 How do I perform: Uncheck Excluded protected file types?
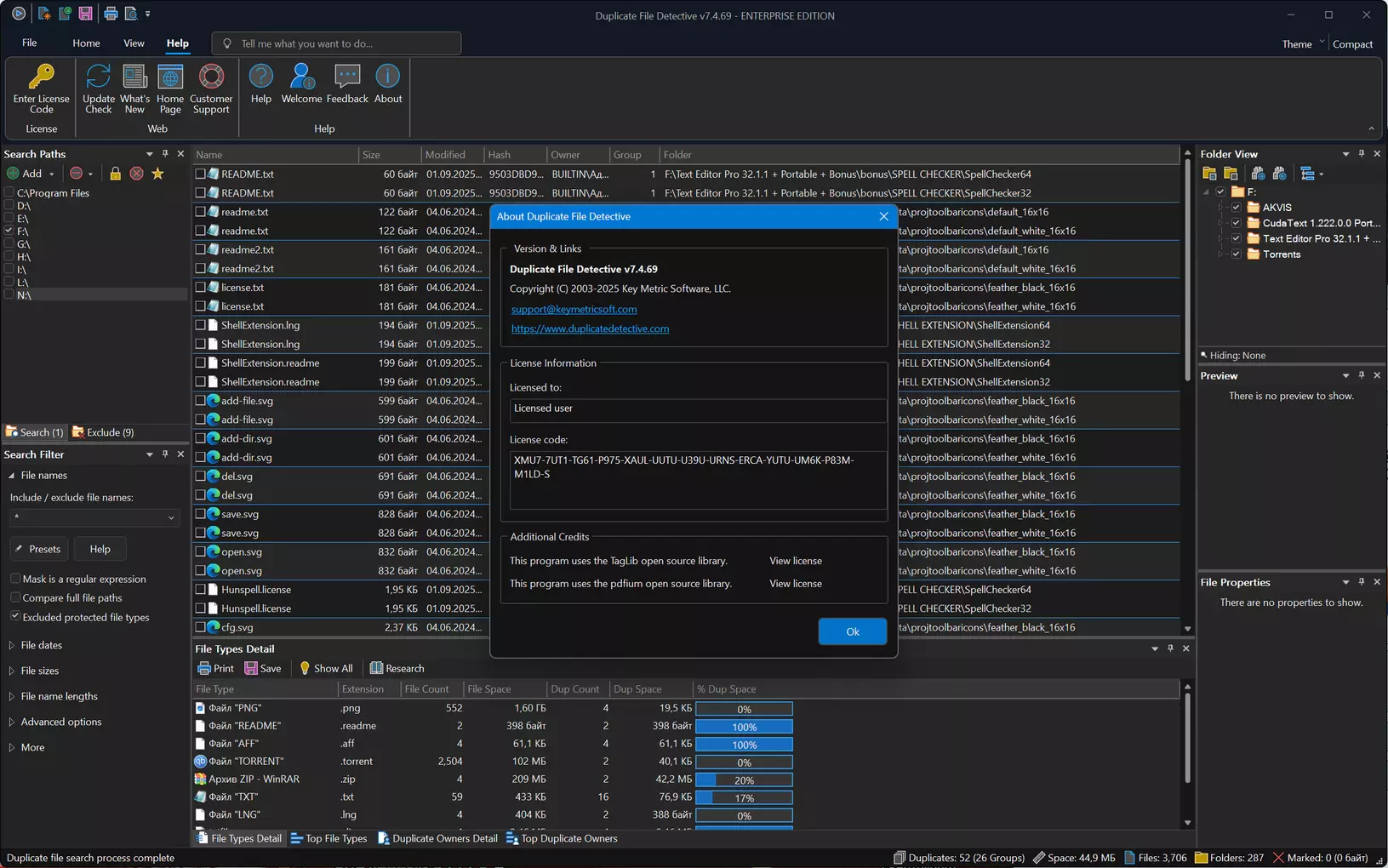(x=15, y=616)
